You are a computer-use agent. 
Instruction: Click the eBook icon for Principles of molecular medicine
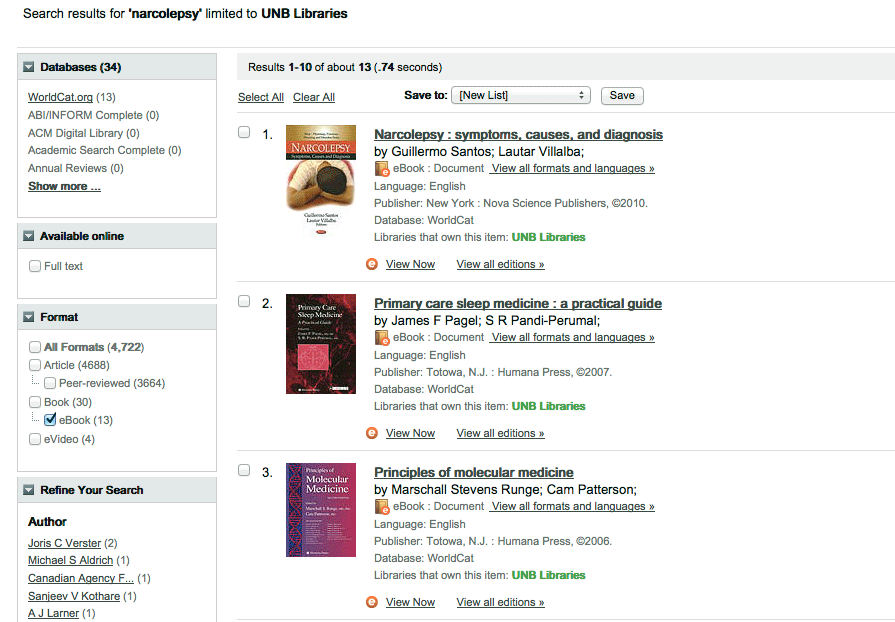click(382, 507)
